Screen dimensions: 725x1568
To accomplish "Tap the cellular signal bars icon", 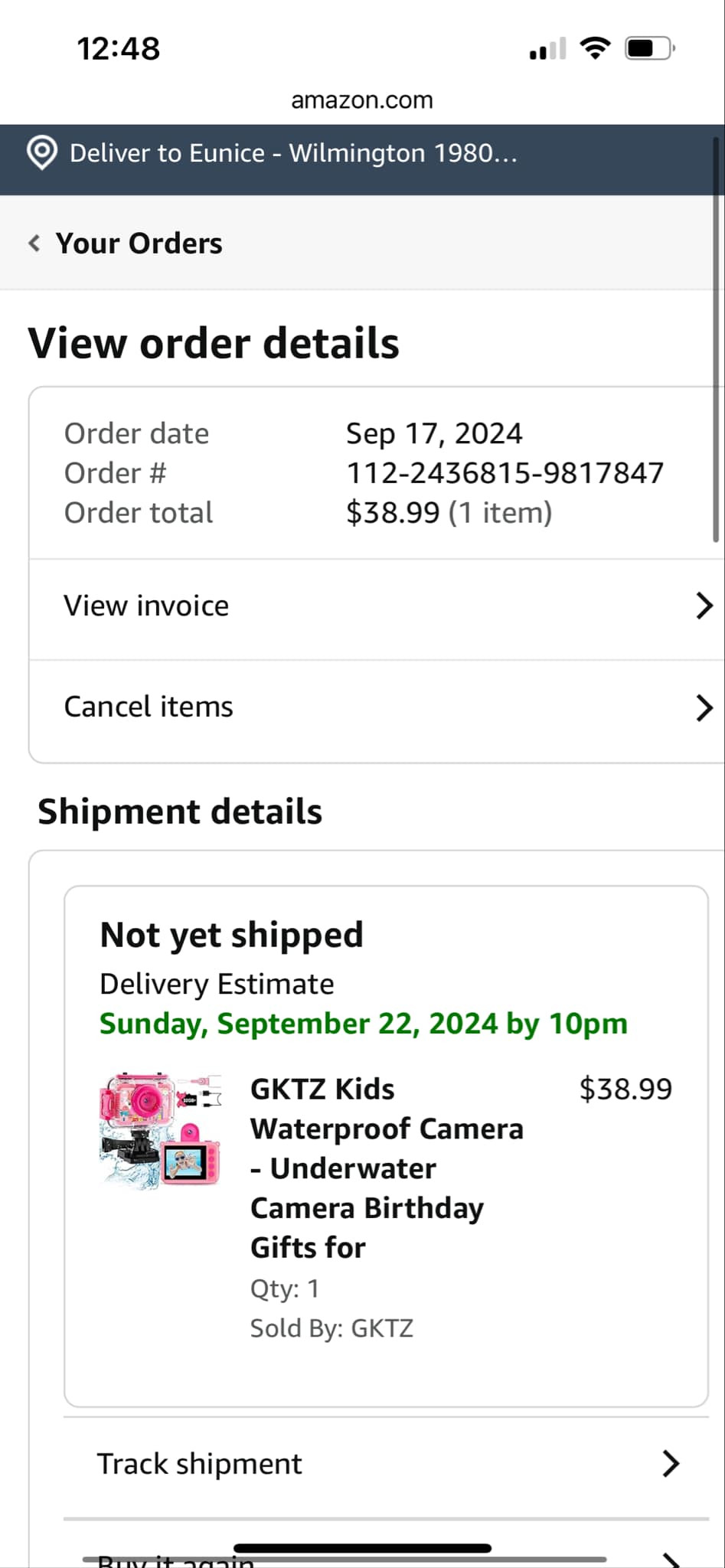I will click(547, 49).
